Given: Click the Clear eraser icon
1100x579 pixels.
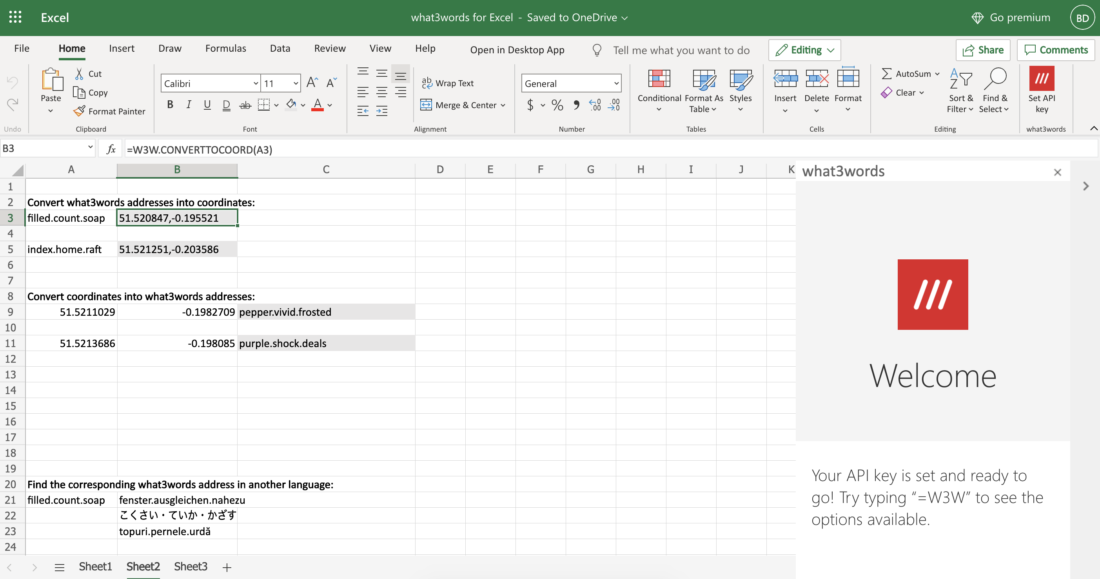Looking at the screenshot, I should tap(887, 93).
